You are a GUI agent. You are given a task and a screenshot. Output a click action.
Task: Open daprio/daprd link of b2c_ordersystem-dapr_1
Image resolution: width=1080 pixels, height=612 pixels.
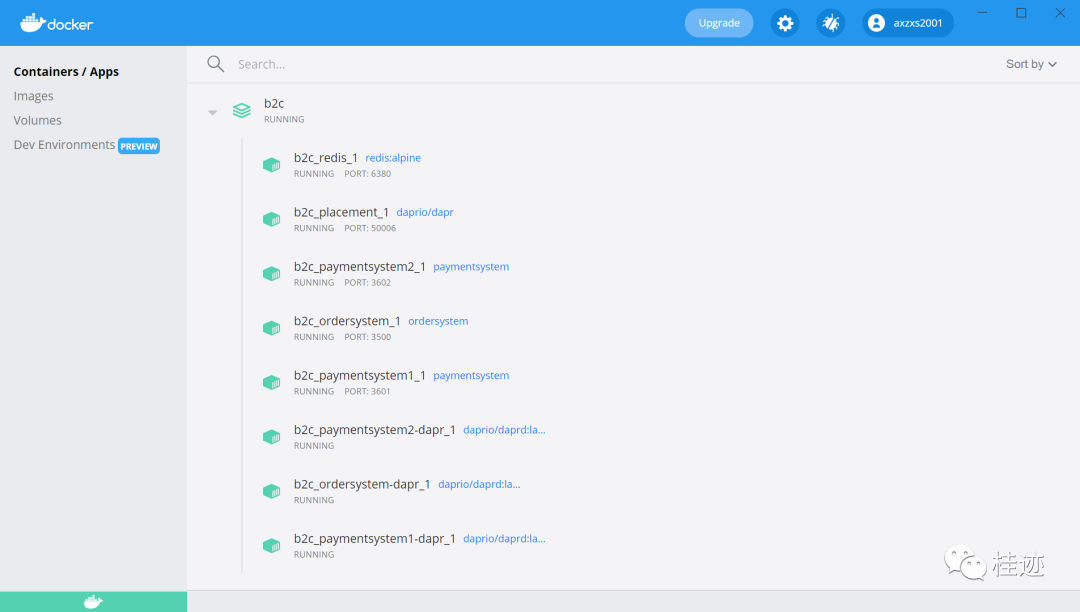[x=479, y=484]
